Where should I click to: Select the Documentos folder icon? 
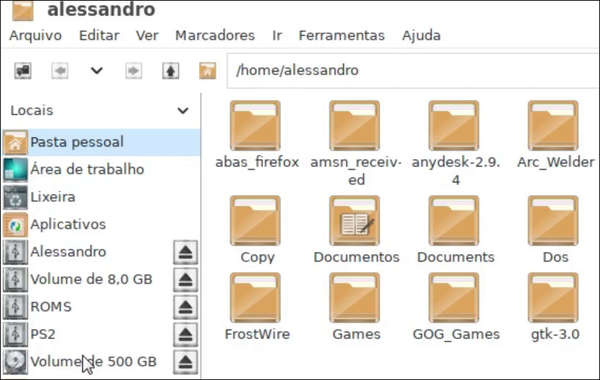355,221
